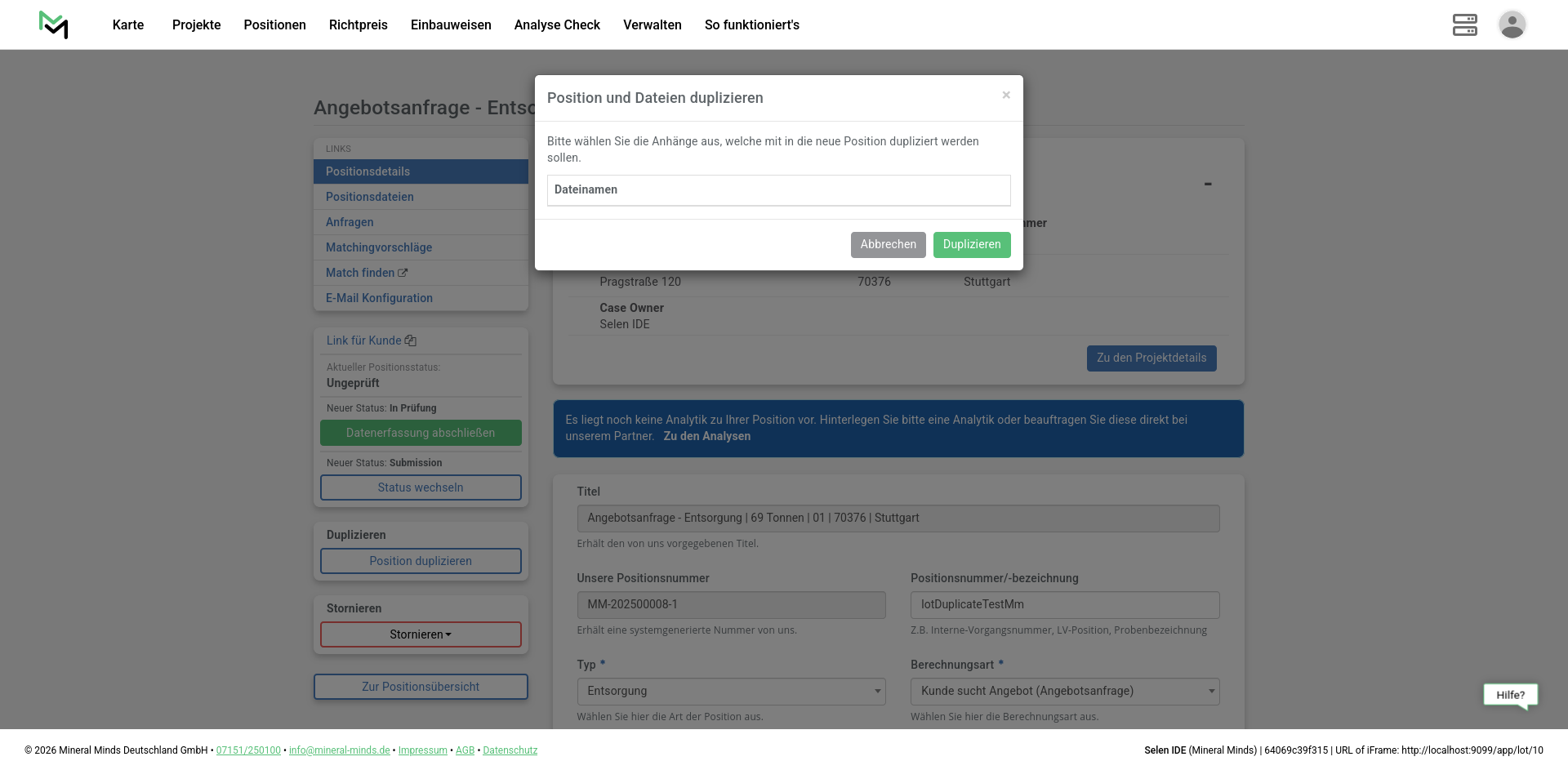Select Positionsdateien in the sidebar

coord(370,197)
